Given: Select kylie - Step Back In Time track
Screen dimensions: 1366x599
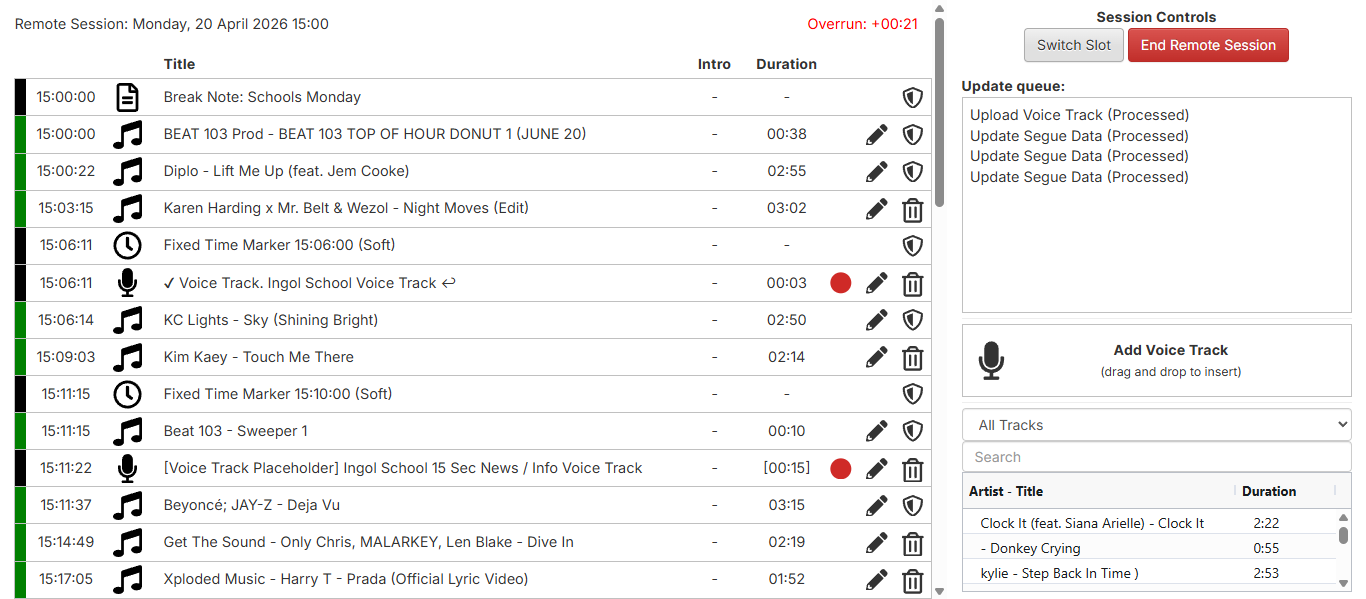Looking at the screenshot, I should coord(1059,573).
